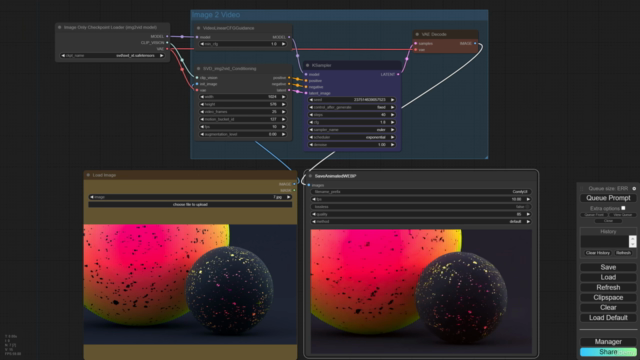The height and width of the screenshot is (360, 640).
Task: Click the positive output port on SVD_img2vid_Conditioning
Action: coord(289,78)
